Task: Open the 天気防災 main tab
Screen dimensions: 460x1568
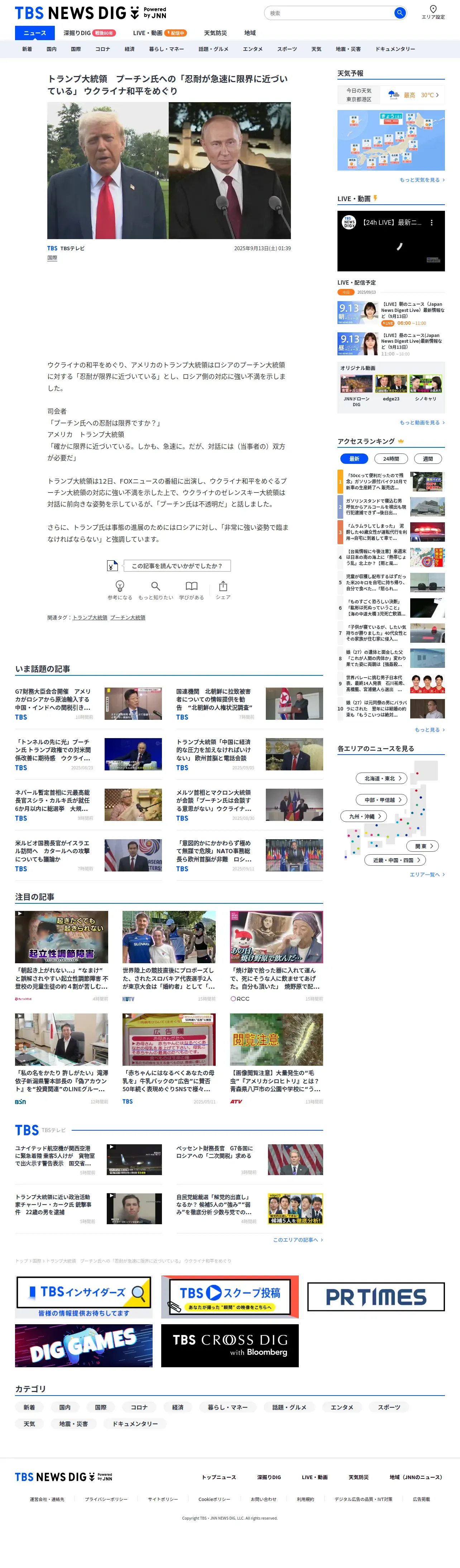Action: tap(215, 33)
